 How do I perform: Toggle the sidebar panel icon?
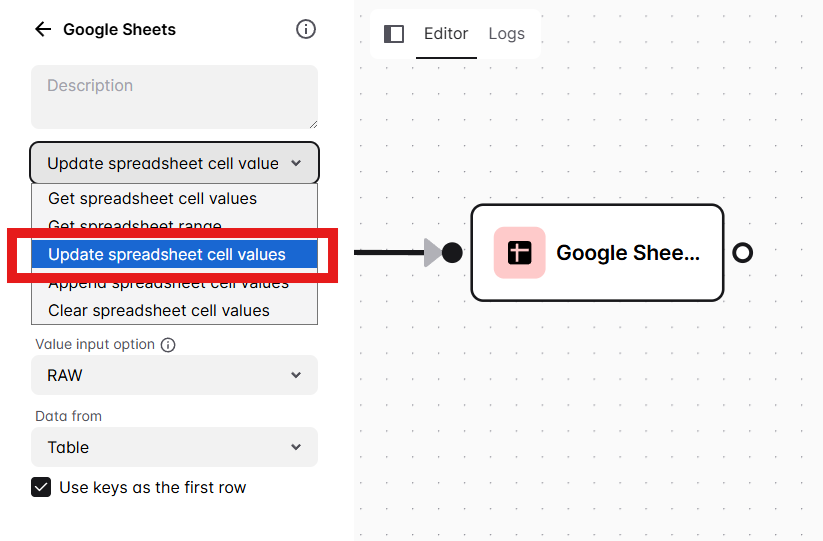394,34
